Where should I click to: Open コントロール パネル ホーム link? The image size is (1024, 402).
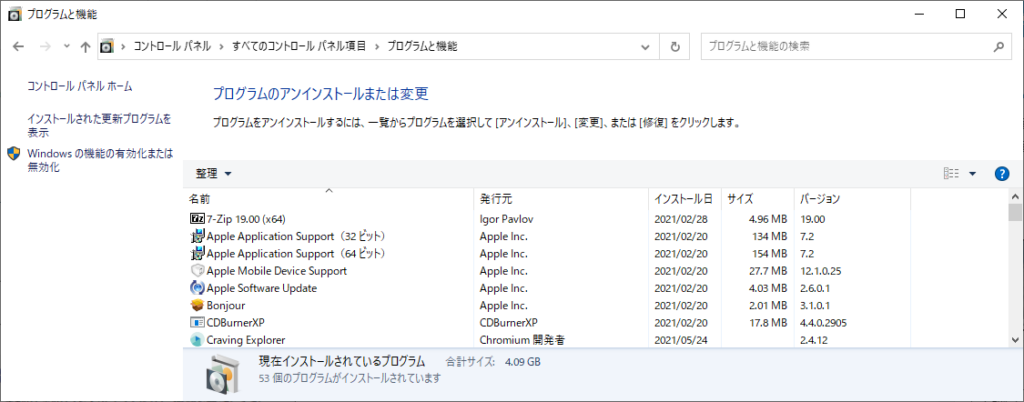80,85
